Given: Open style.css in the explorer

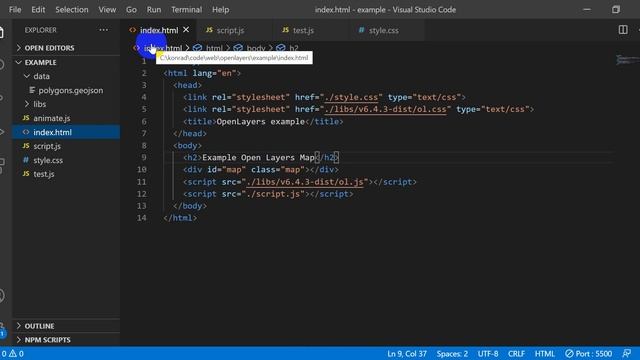Looking at the screenshot, I should [x=66, y=160].
